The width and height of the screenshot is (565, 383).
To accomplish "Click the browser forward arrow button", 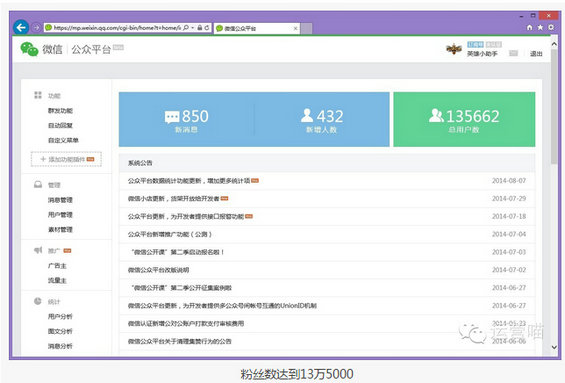I will pyautogui.click(x=36, y=27).
